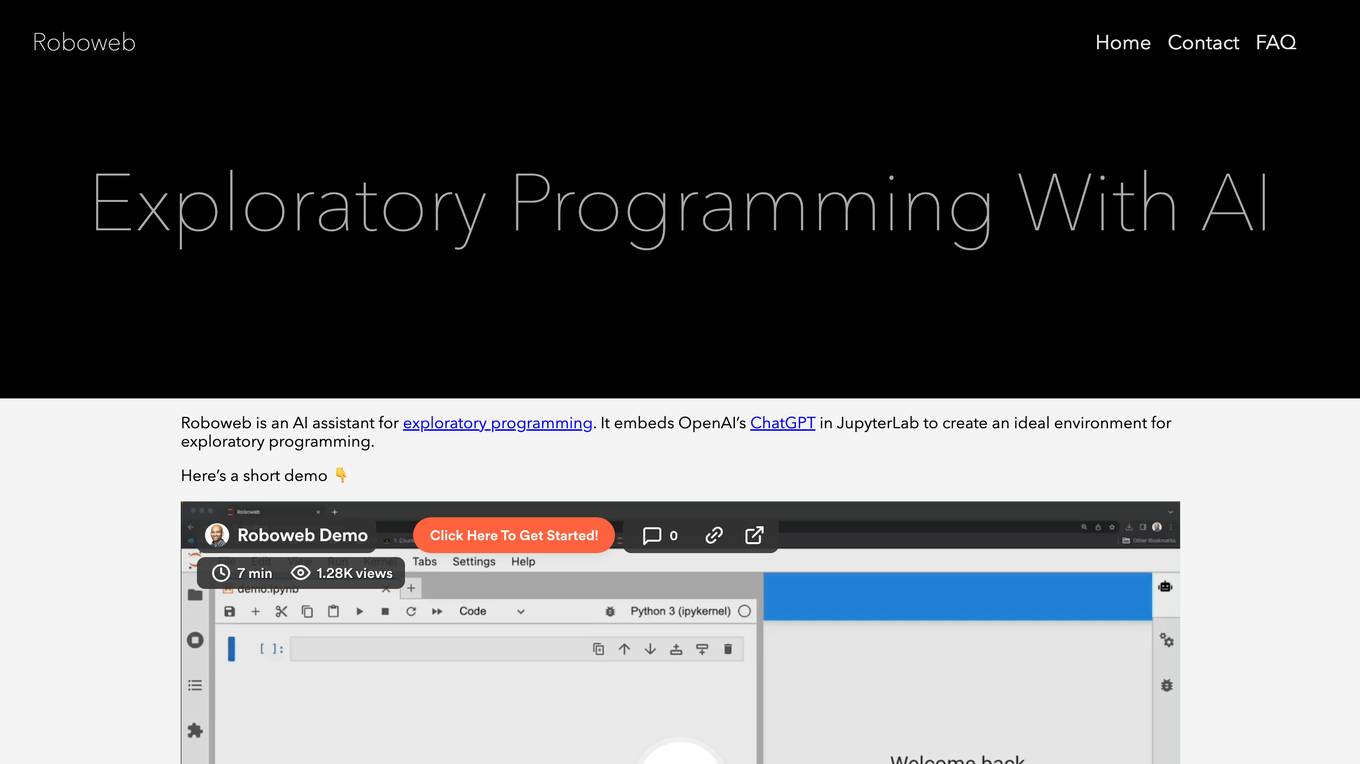The height and width of the screenshot is (764, 1360).
Task: Open the Roboweb robot icon in the right sidebar
Action: tap(1165, 587)
